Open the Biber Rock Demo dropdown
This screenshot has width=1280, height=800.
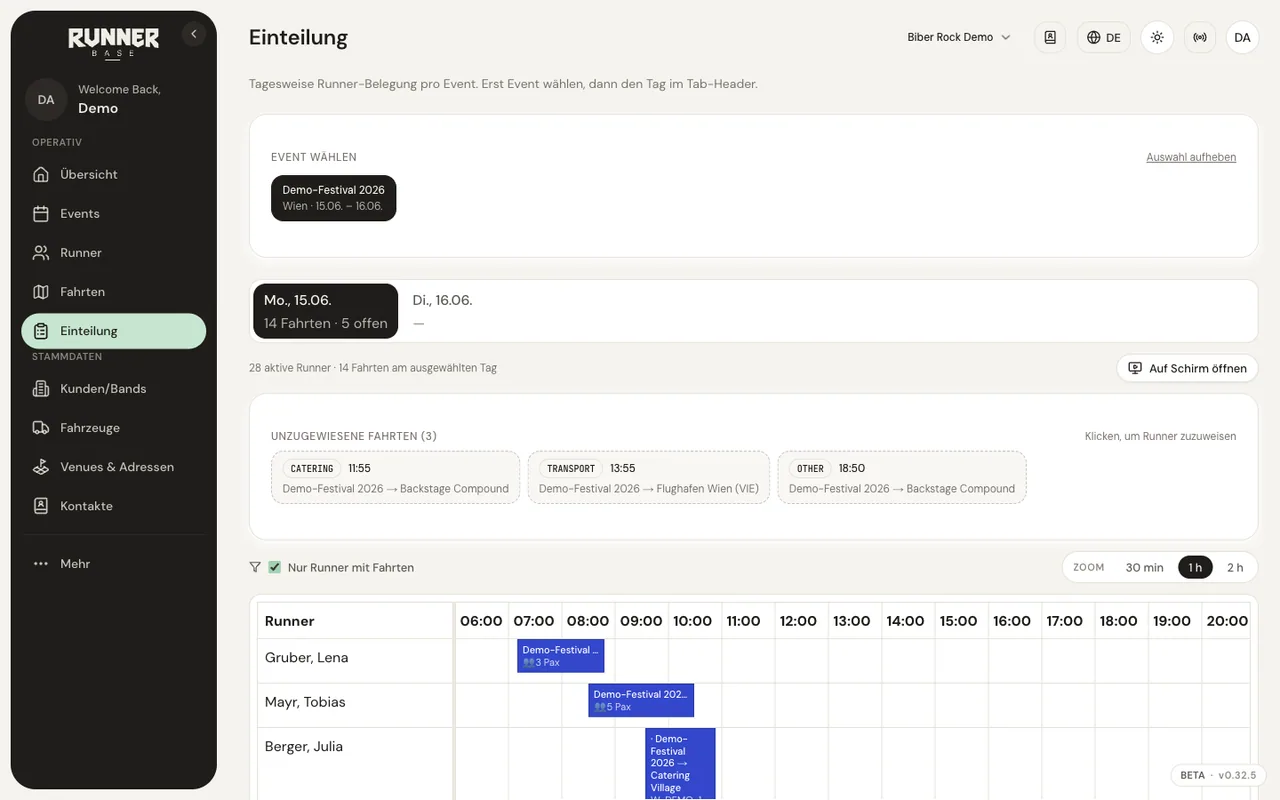959,37
